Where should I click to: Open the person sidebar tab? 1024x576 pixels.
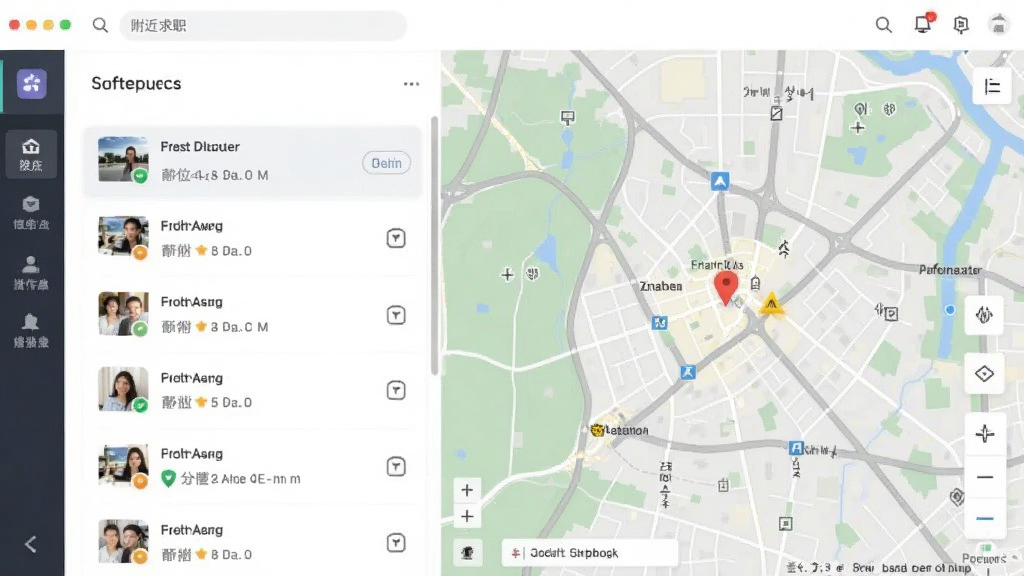31,272
